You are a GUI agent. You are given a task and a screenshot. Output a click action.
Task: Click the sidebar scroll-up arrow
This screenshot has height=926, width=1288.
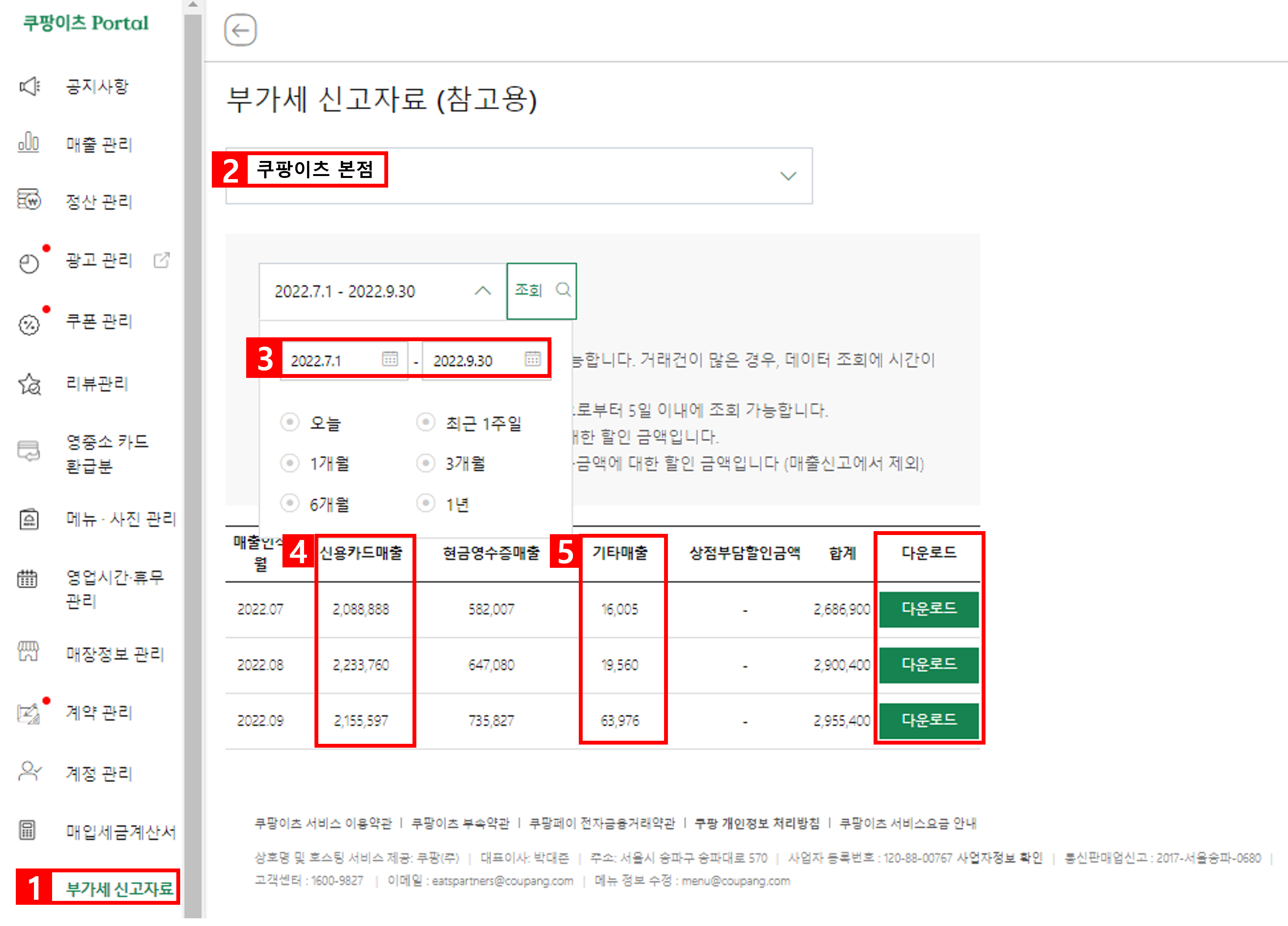coord(193,5)
